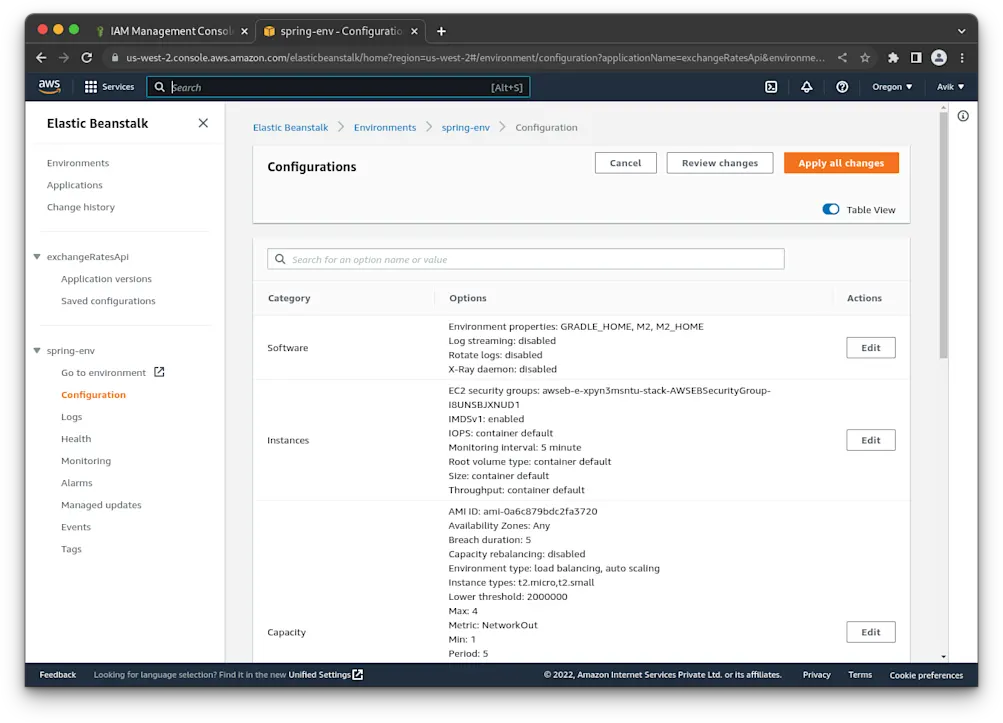This screenshot has width=1003, height=723.
Task: Open the Oregon region dropdown
Action: (891, 86)
